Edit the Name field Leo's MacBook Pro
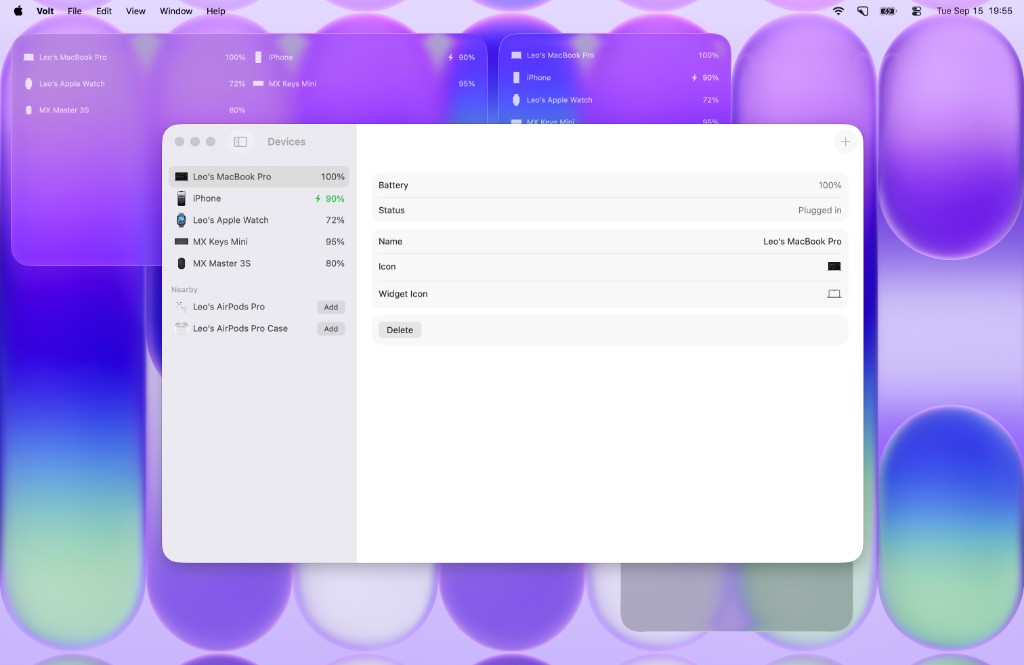This screenshot has height=665, width=1024. click(x=802, y=242)
